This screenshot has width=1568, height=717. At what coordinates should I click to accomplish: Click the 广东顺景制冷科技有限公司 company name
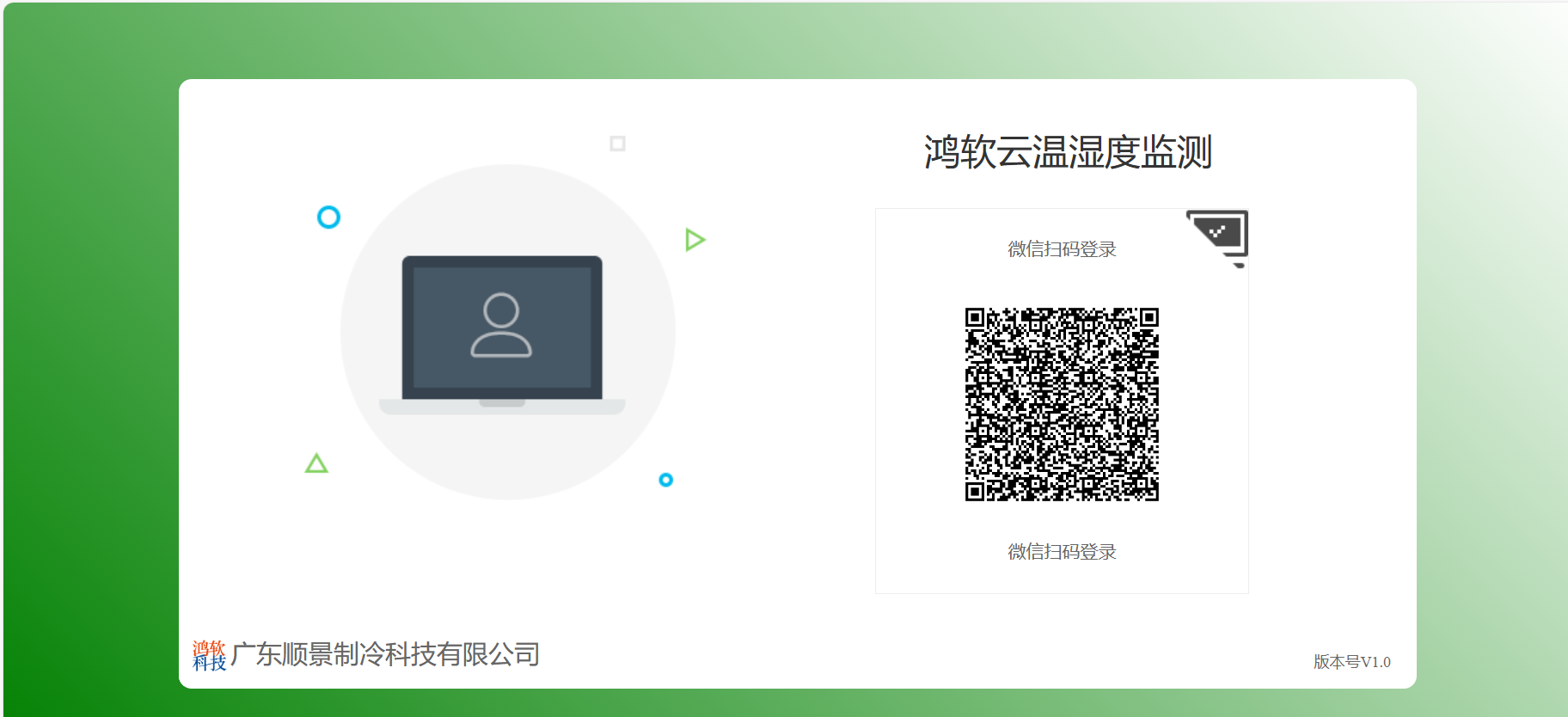pos(385,654)
